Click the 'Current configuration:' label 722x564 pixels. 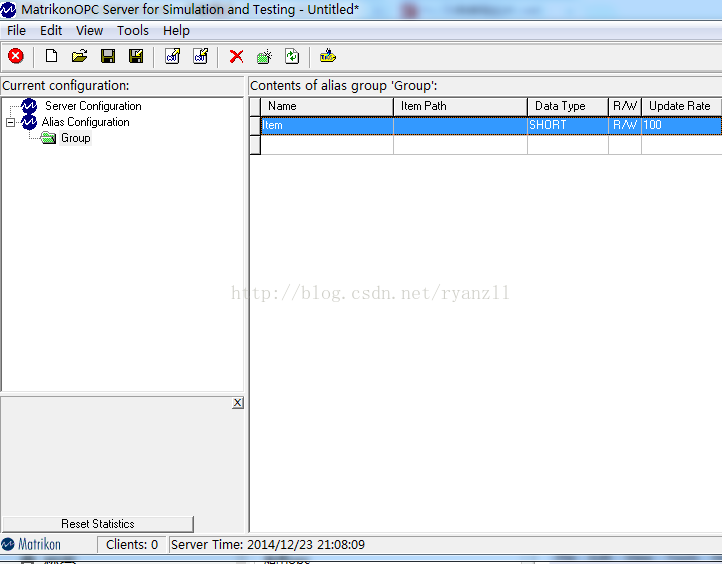click(x=66, y=86)
